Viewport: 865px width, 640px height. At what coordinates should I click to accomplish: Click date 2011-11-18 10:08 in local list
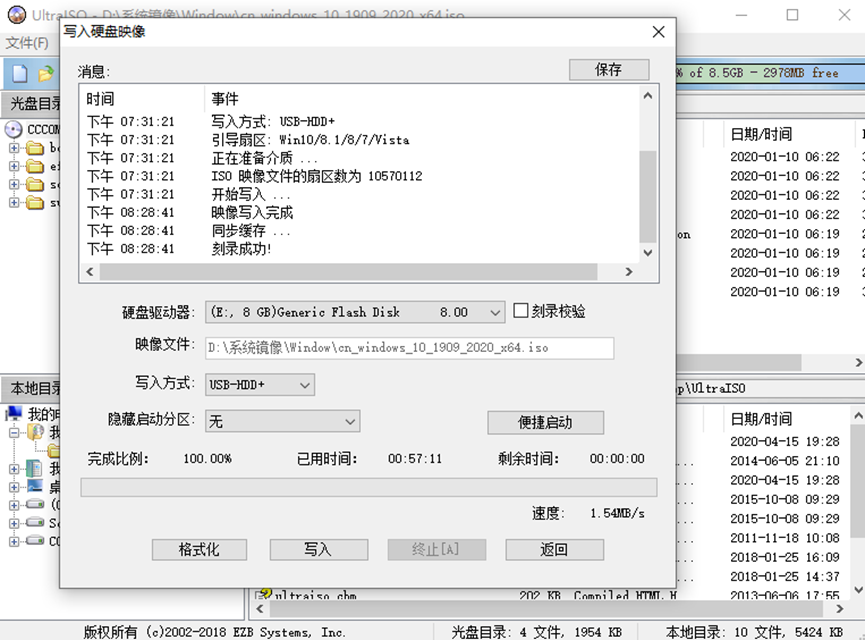click(x=784, y=538)
